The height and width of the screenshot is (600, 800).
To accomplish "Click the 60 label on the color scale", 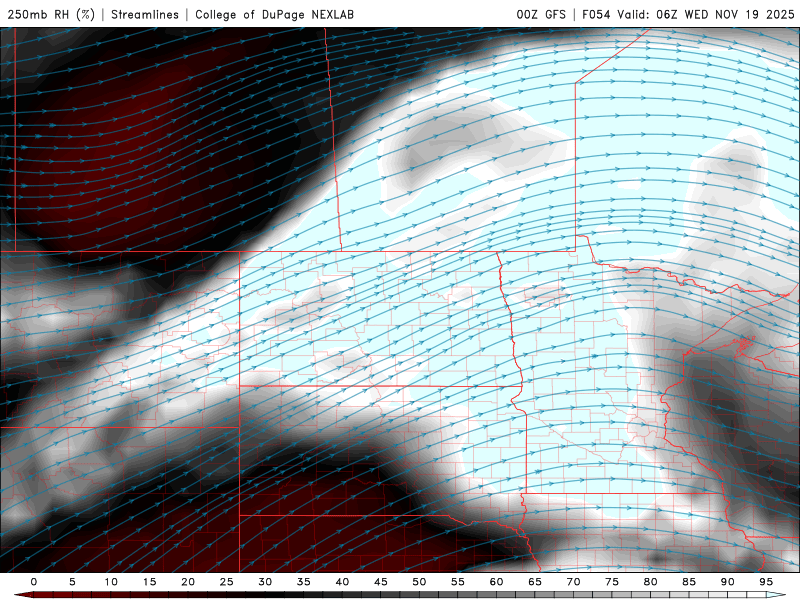I will tap(496, 582).
